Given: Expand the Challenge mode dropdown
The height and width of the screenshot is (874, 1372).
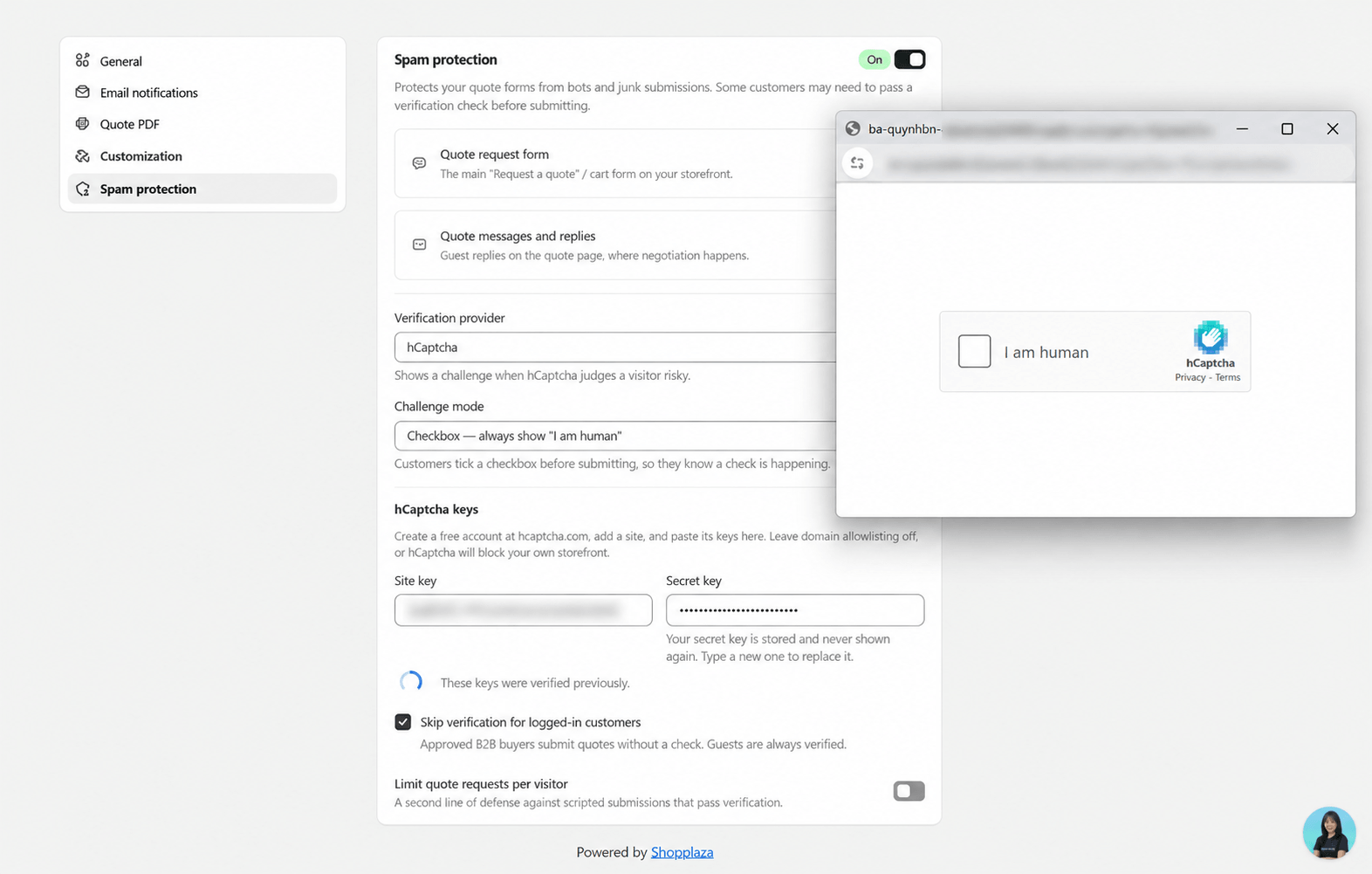Looking at the screenshot, I should [x=615, y=436].
